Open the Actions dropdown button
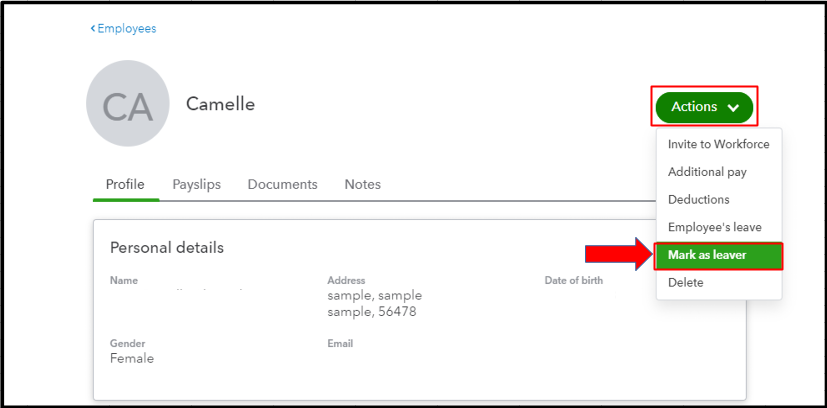Screen dimensions: 827x408 704,107
